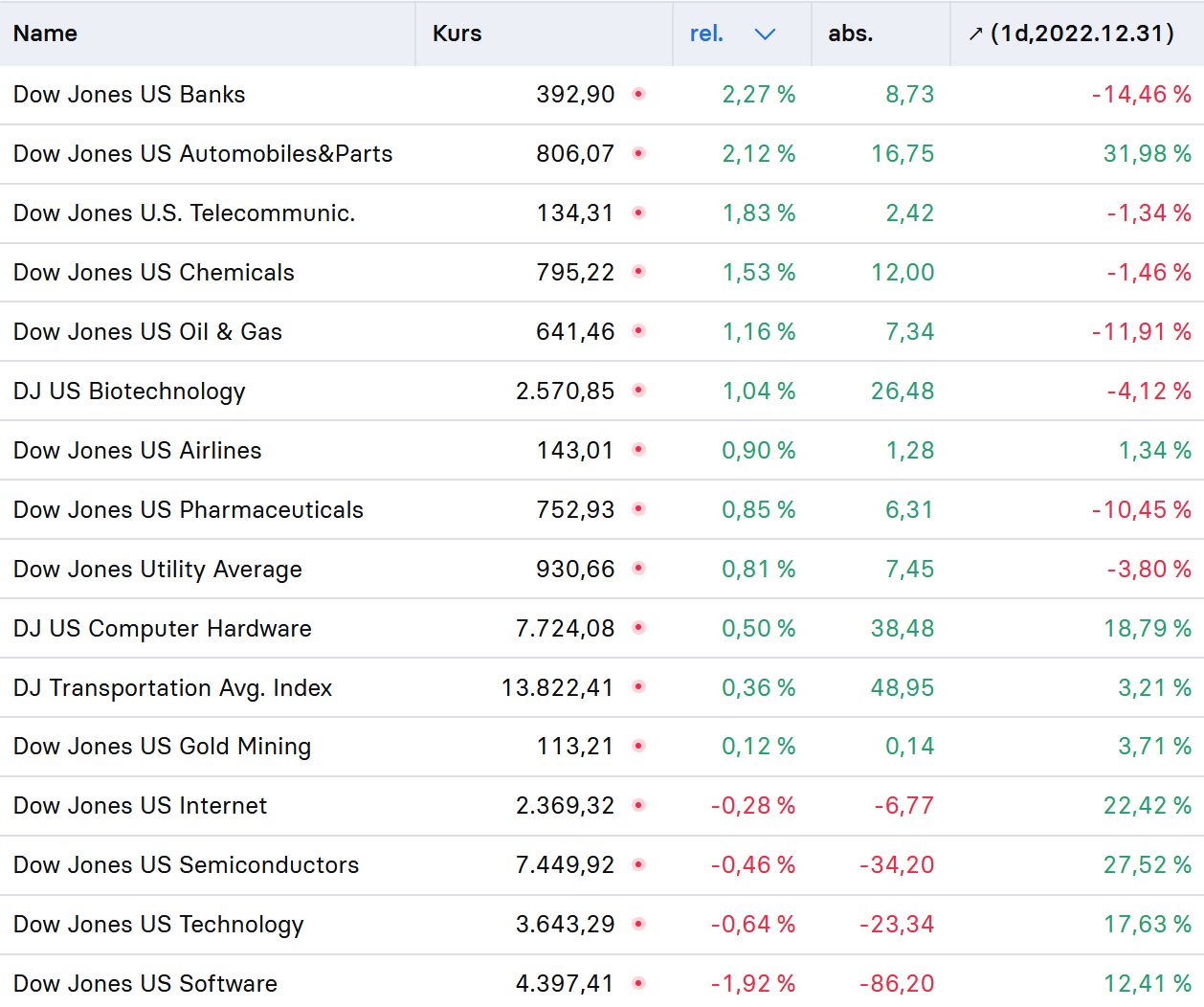Select Kurs value 13.822,41
1204x1007 pixels.
(x=558, y=687)
